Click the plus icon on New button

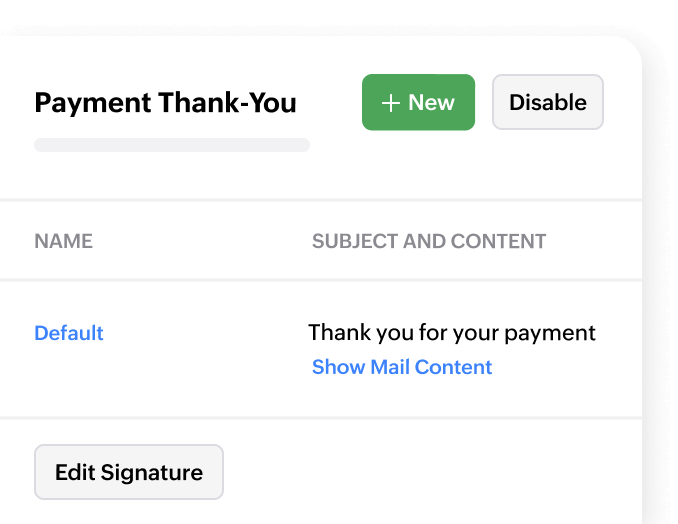coord(391,103)
